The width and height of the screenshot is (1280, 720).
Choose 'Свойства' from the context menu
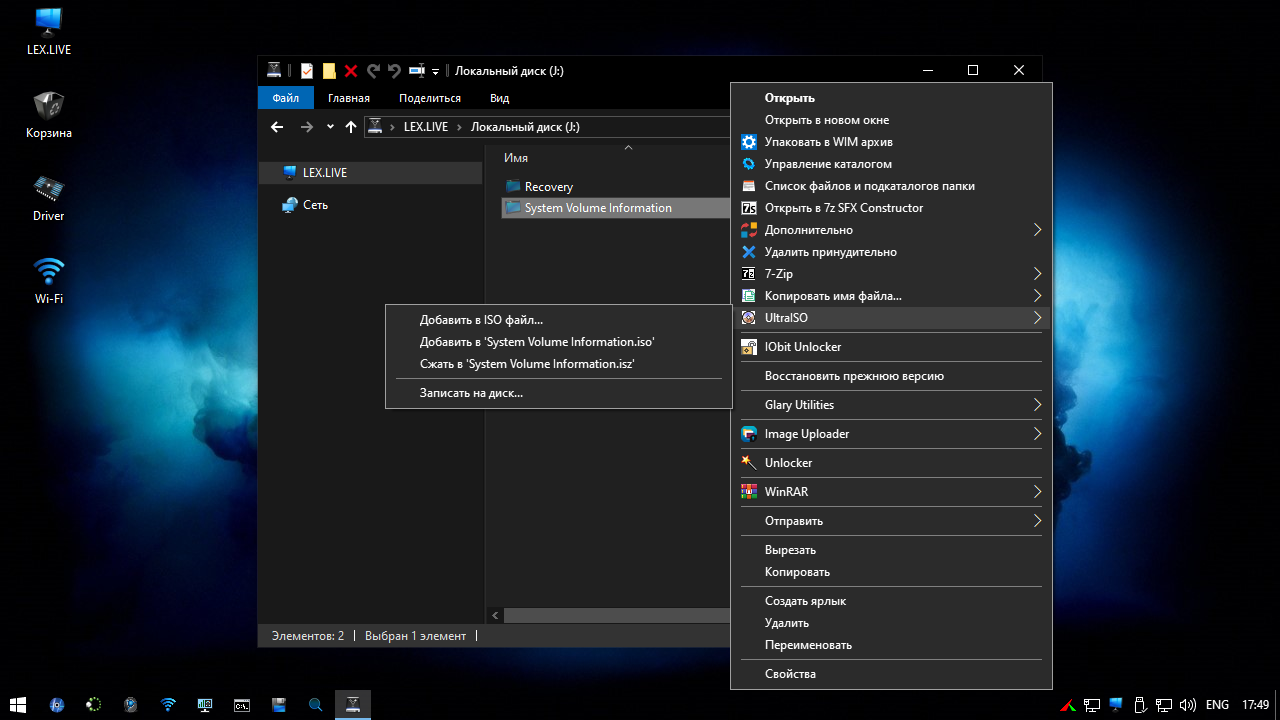point(790,674)
